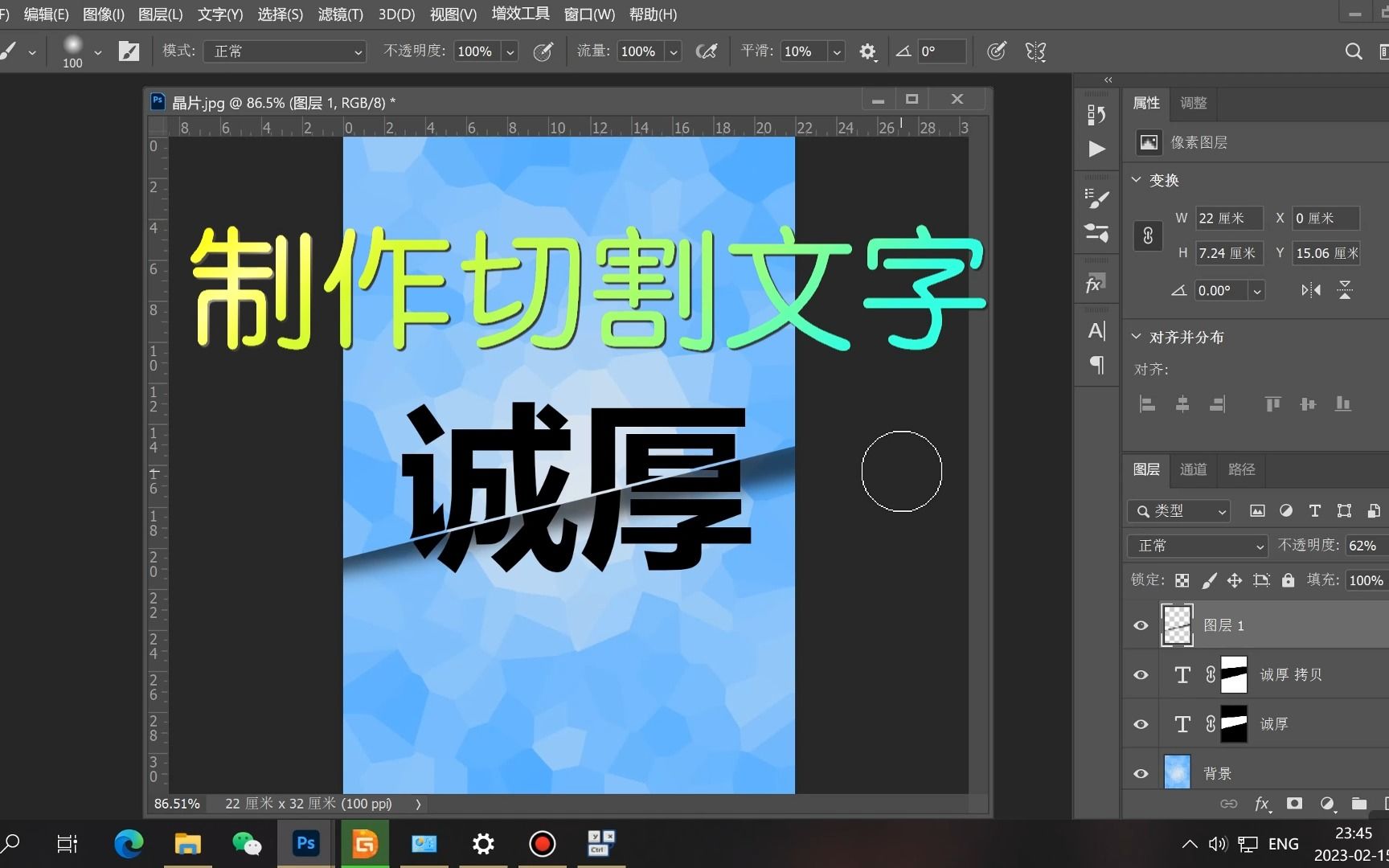Image resolution: width=1389 pixels, height=868 pixels.
Task: Toggle visibility of the 诚厚 拷贝 layer
Action: coord(1140,674)
